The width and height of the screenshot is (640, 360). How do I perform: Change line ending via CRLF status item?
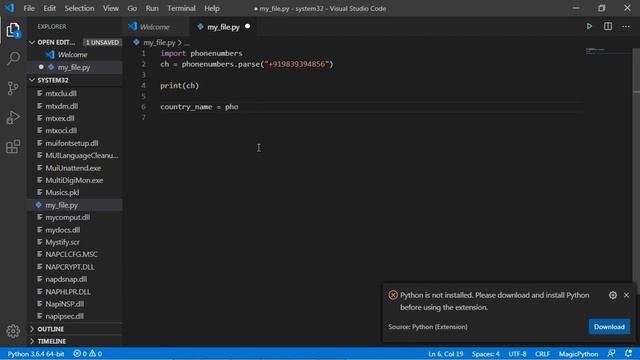(542, 354)
